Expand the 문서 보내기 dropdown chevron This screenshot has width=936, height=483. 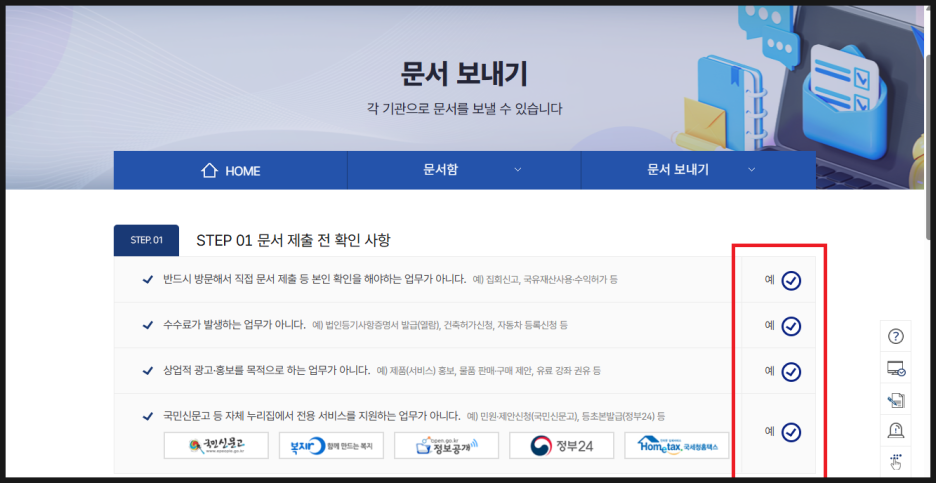pyautogui.click(x=752, y=170)
